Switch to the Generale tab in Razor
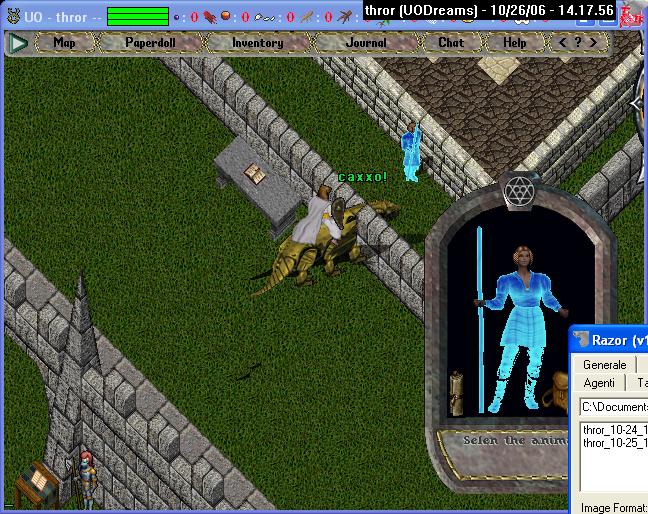The height and width of the screenshot is (514, 648). click(604, 365)
